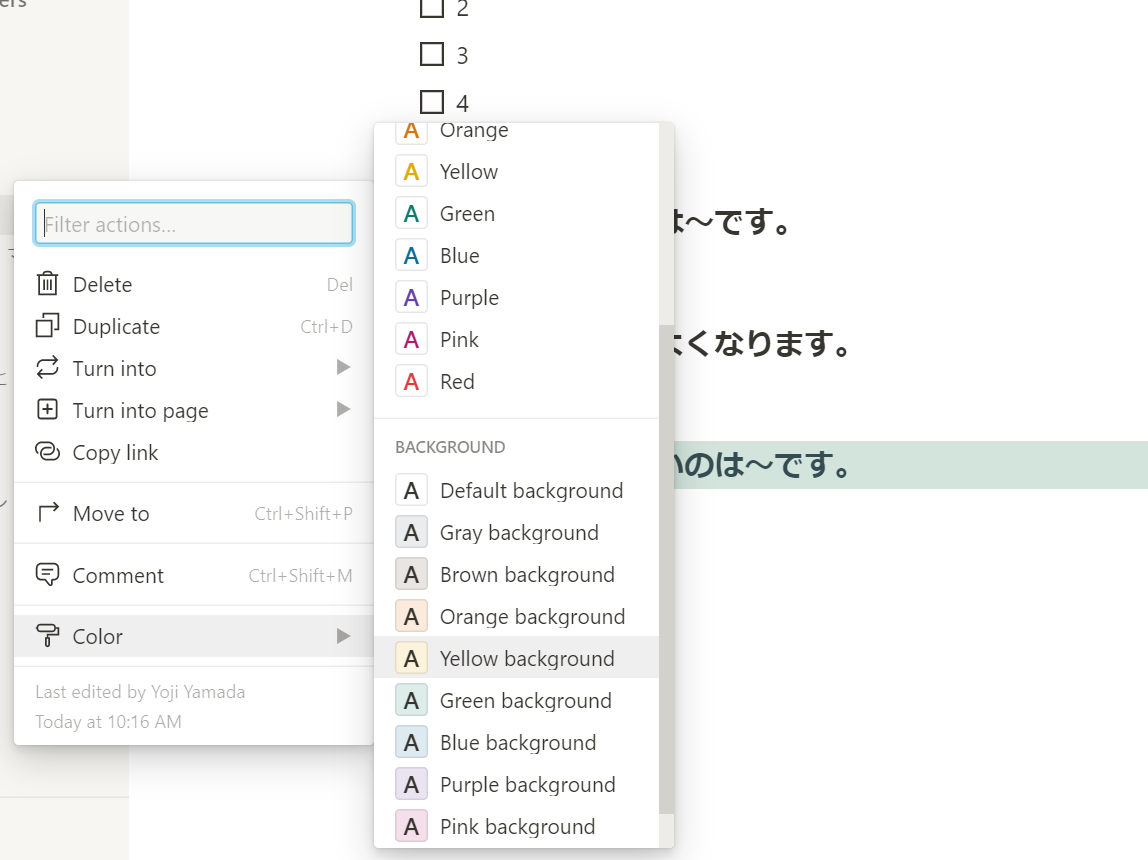The image size is (1148, 860).
Task: Click the Move to arrow icon
Action: 48,512
